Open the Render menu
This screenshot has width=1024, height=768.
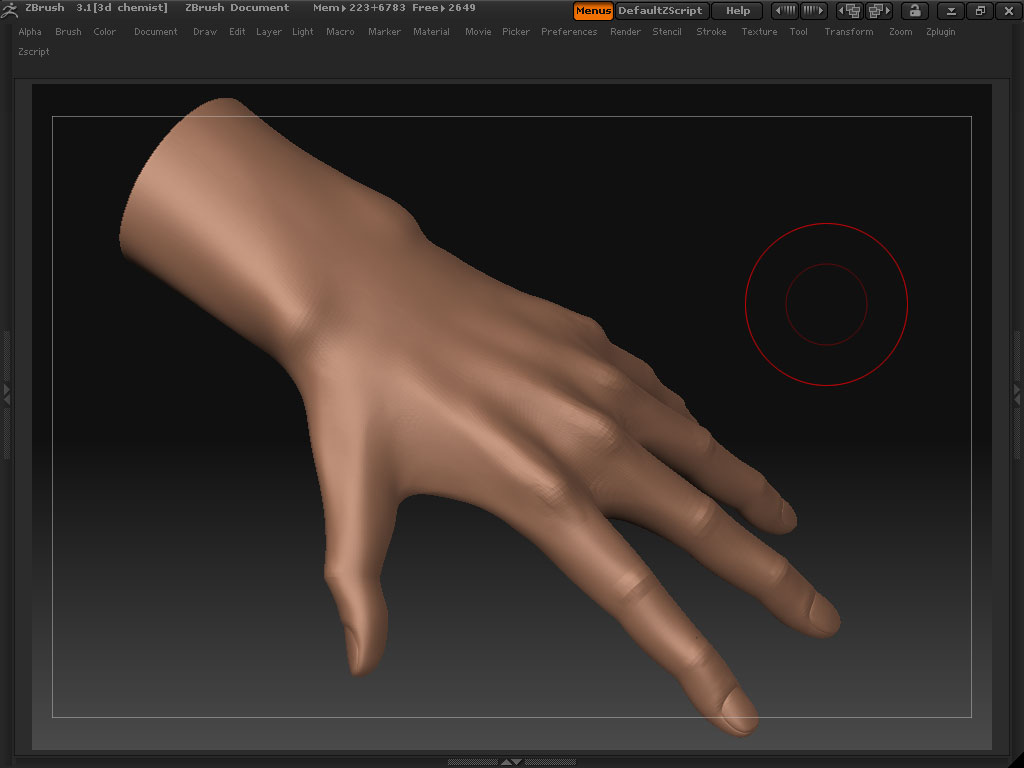click(625, 31)
